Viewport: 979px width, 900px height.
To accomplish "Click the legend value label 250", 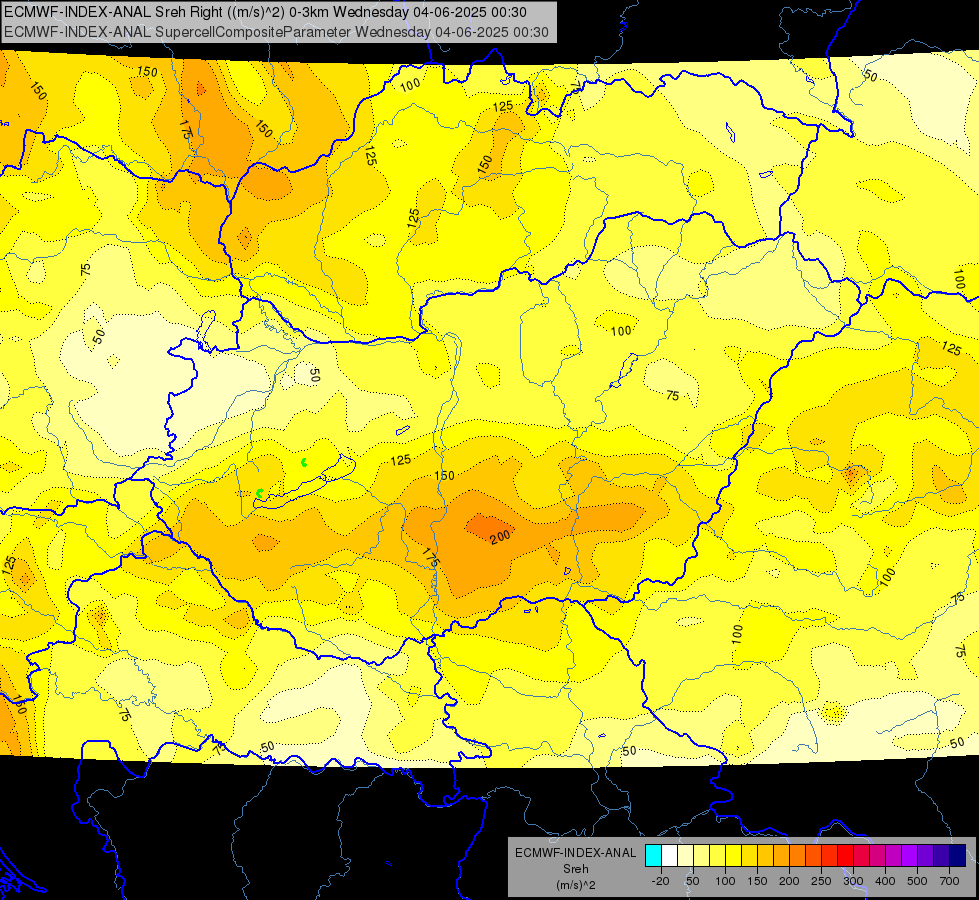I will [x=821, y=881].
